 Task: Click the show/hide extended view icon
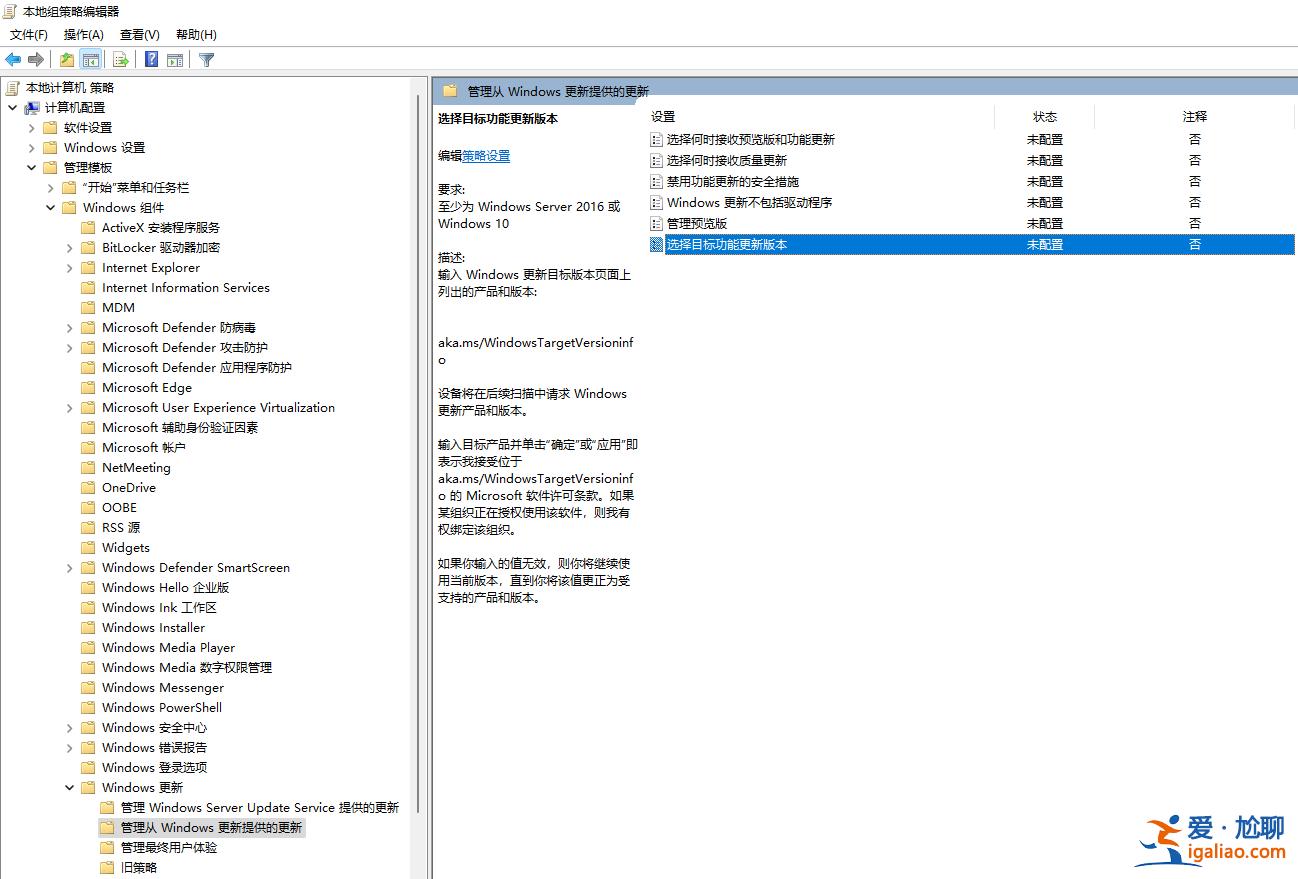click(x=175, y=59)
